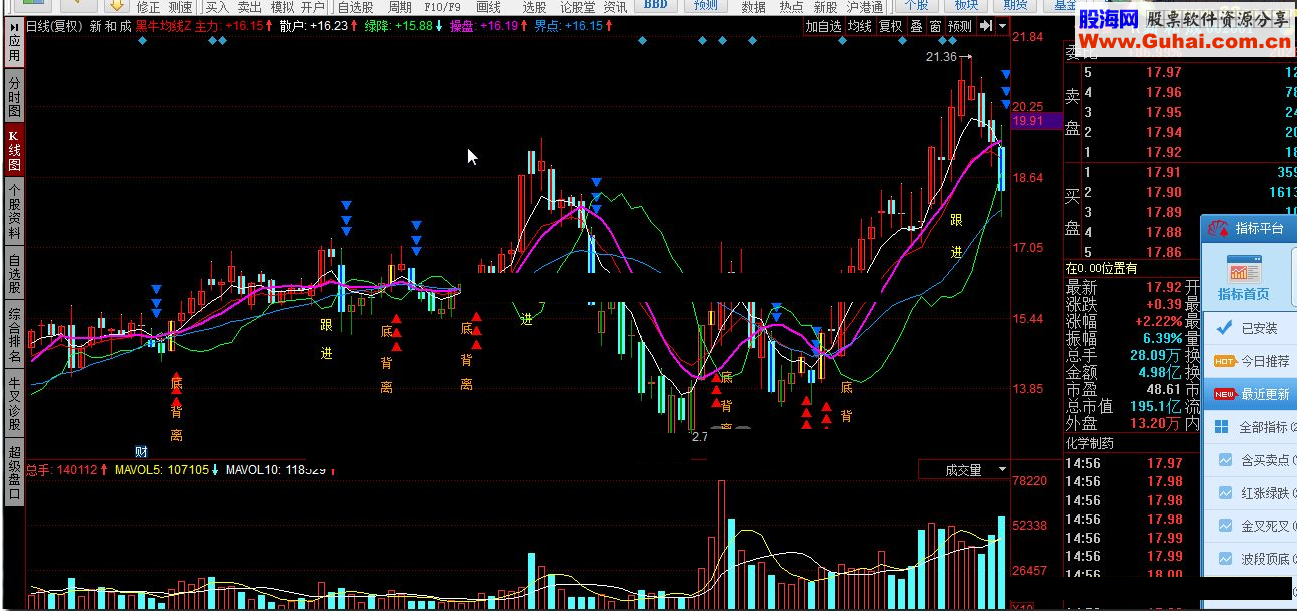The width and height of the screenshot is (1297, 611).
Task: Click the 财 marker at chart bottom
Action: [141, 450]
